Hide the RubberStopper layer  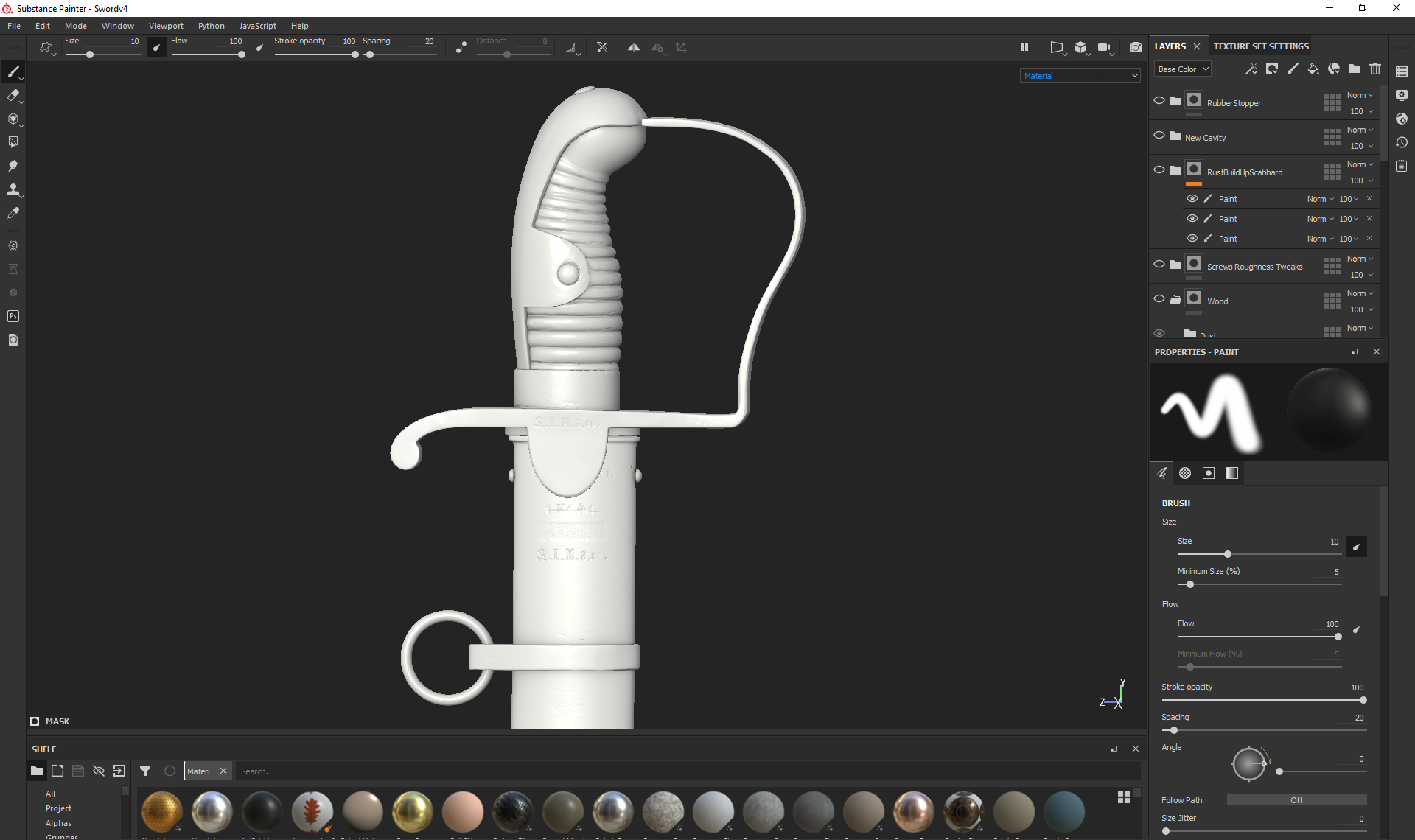pos(1159,101)
